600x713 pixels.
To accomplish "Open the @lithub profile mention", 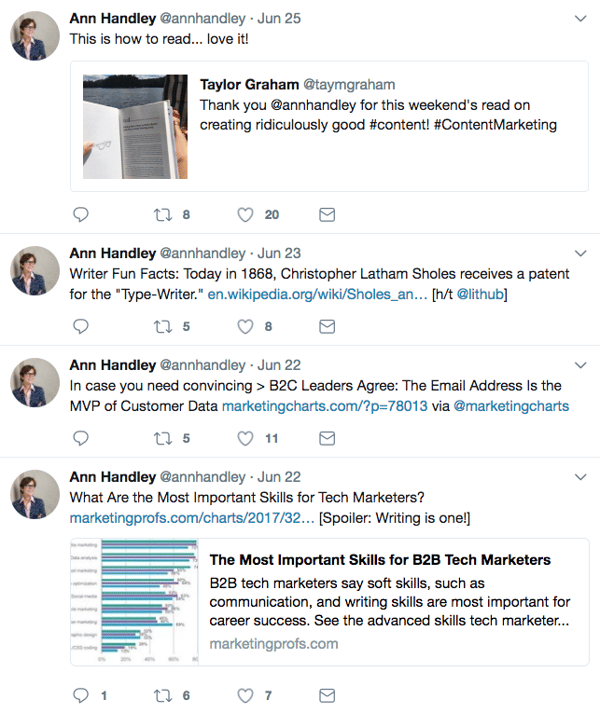I will coord(484,295).
